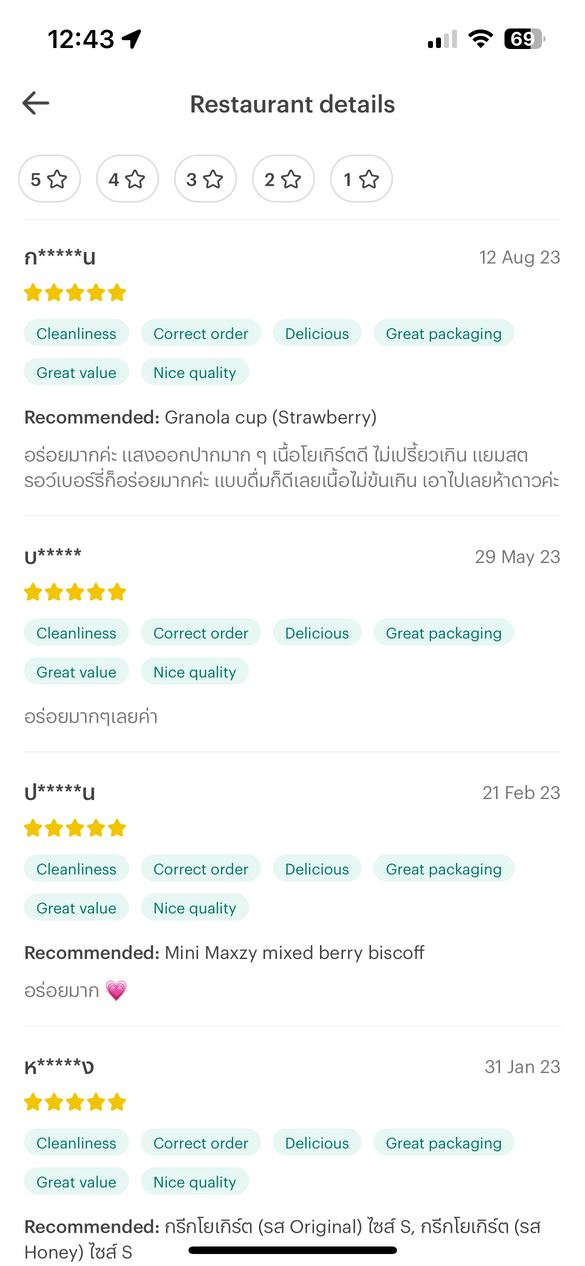Screen dimensions: 585x1266
Task: Tap the Wi-Fi icon in status bar
Action: pyautogui.click(x=481, y=39)
